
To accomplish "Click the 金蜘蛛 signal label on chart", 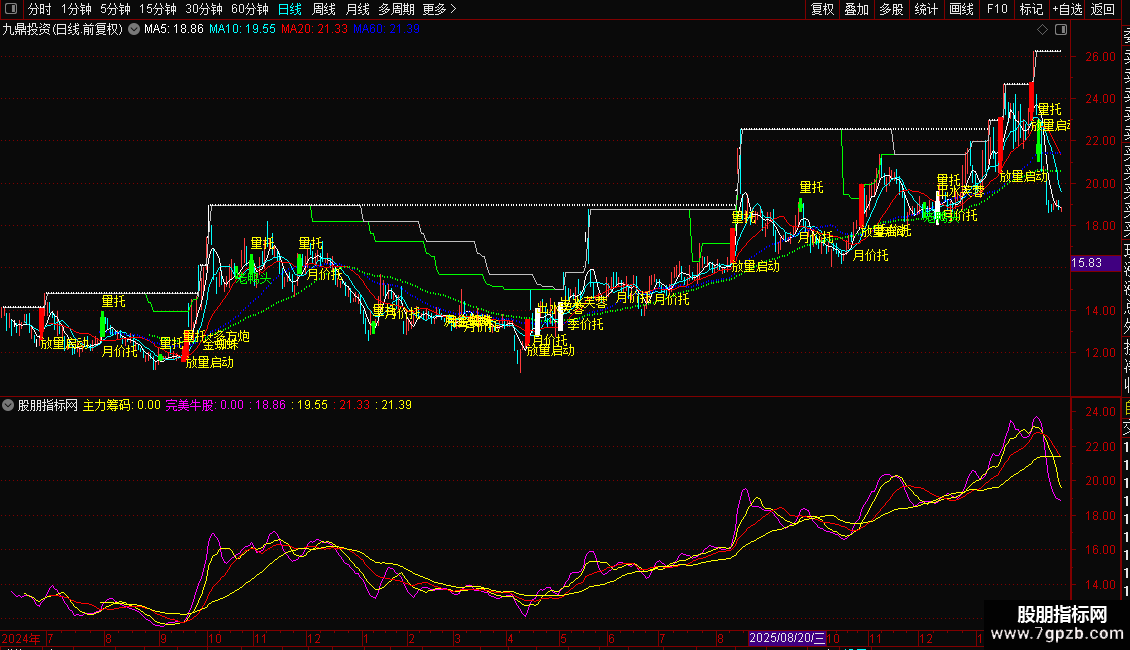I will point(221,344).
